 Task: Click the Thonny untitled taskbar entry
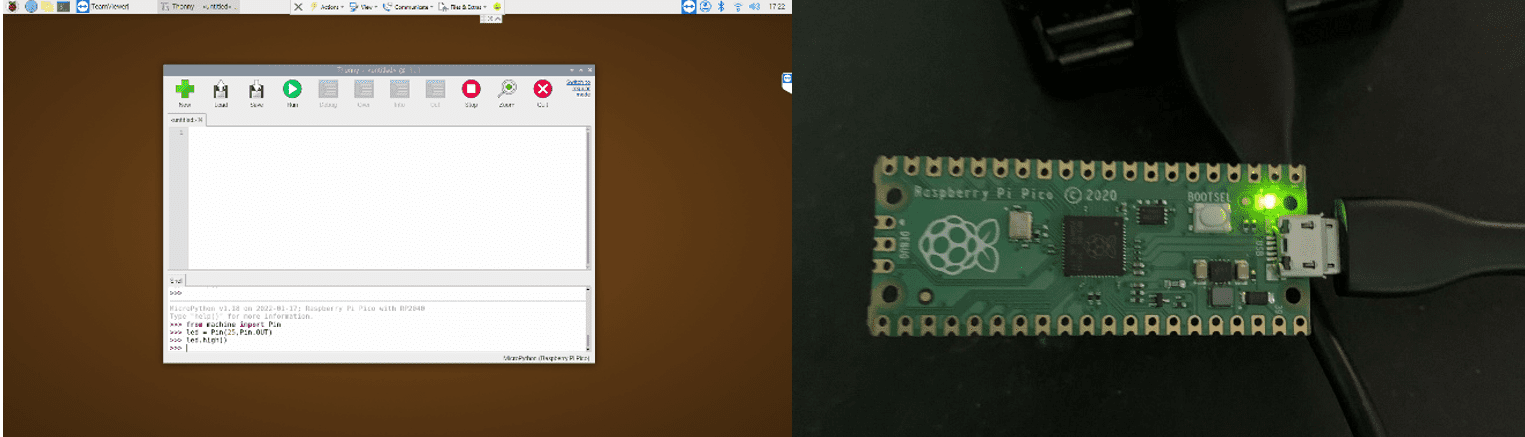pyautogui.click(x=199, y=6)
